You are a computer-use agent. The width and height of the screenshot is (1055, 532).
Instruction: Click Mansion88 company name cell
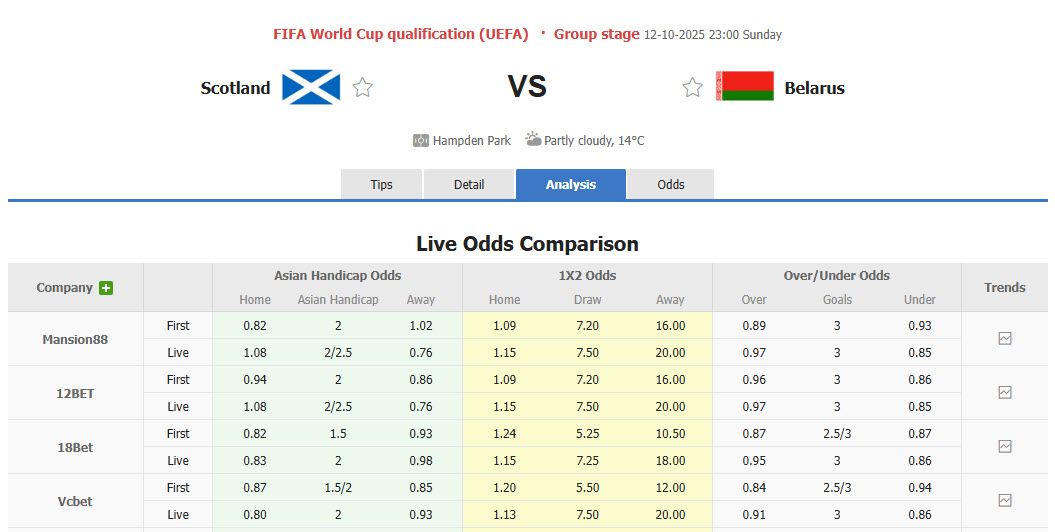click(75, 339)
